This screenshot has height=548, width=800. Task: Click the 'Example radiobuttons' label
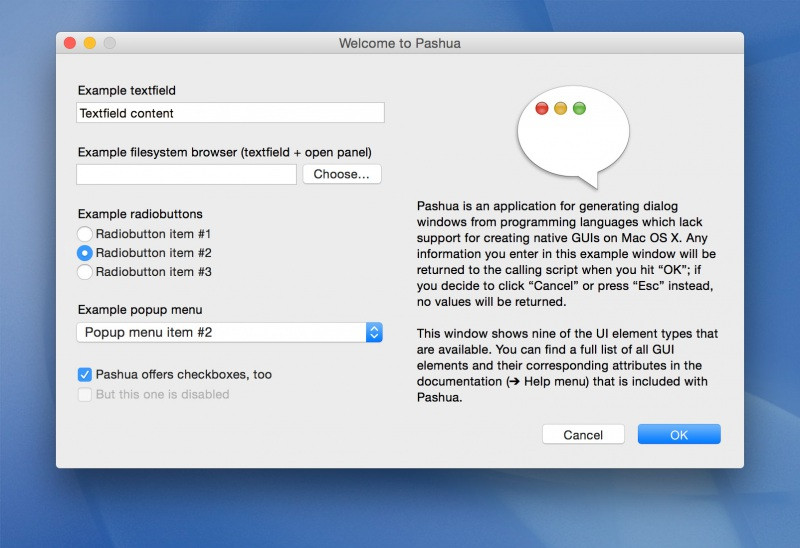(x=140, y=214)
